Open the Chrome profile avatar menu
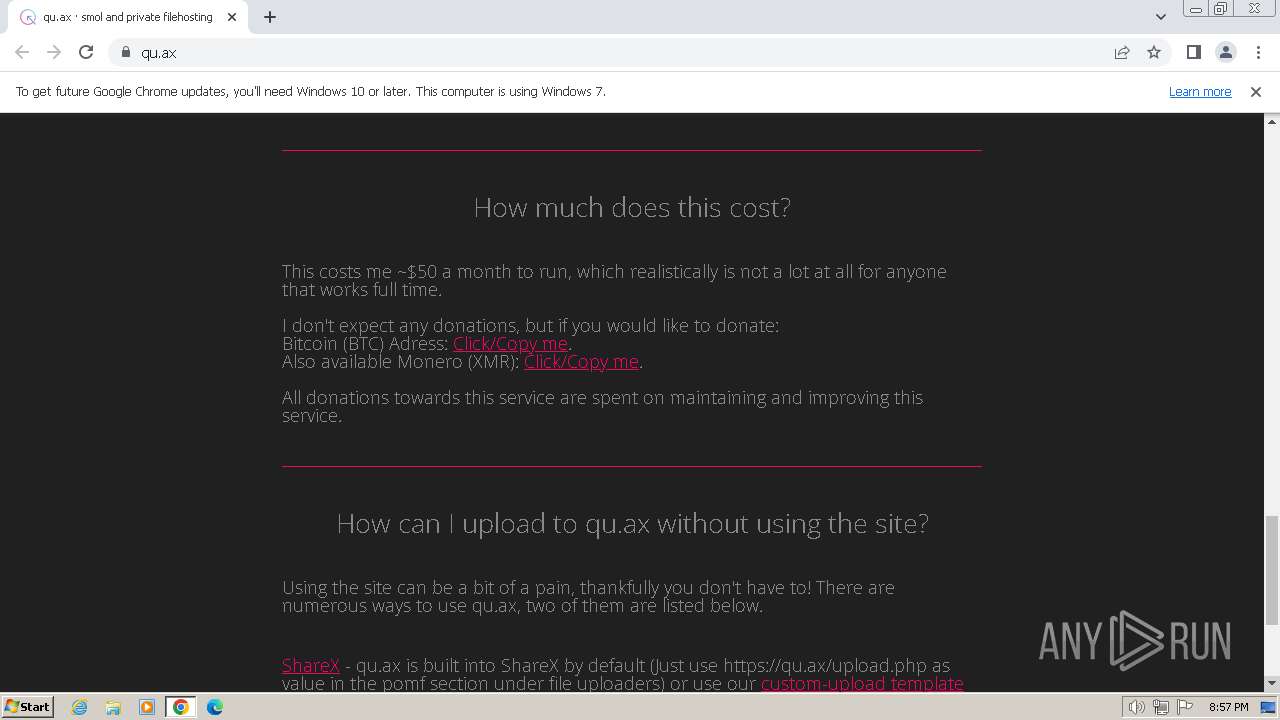Image resolution: width=1280 pixels, height=720 pixels. pos(1225,52)
